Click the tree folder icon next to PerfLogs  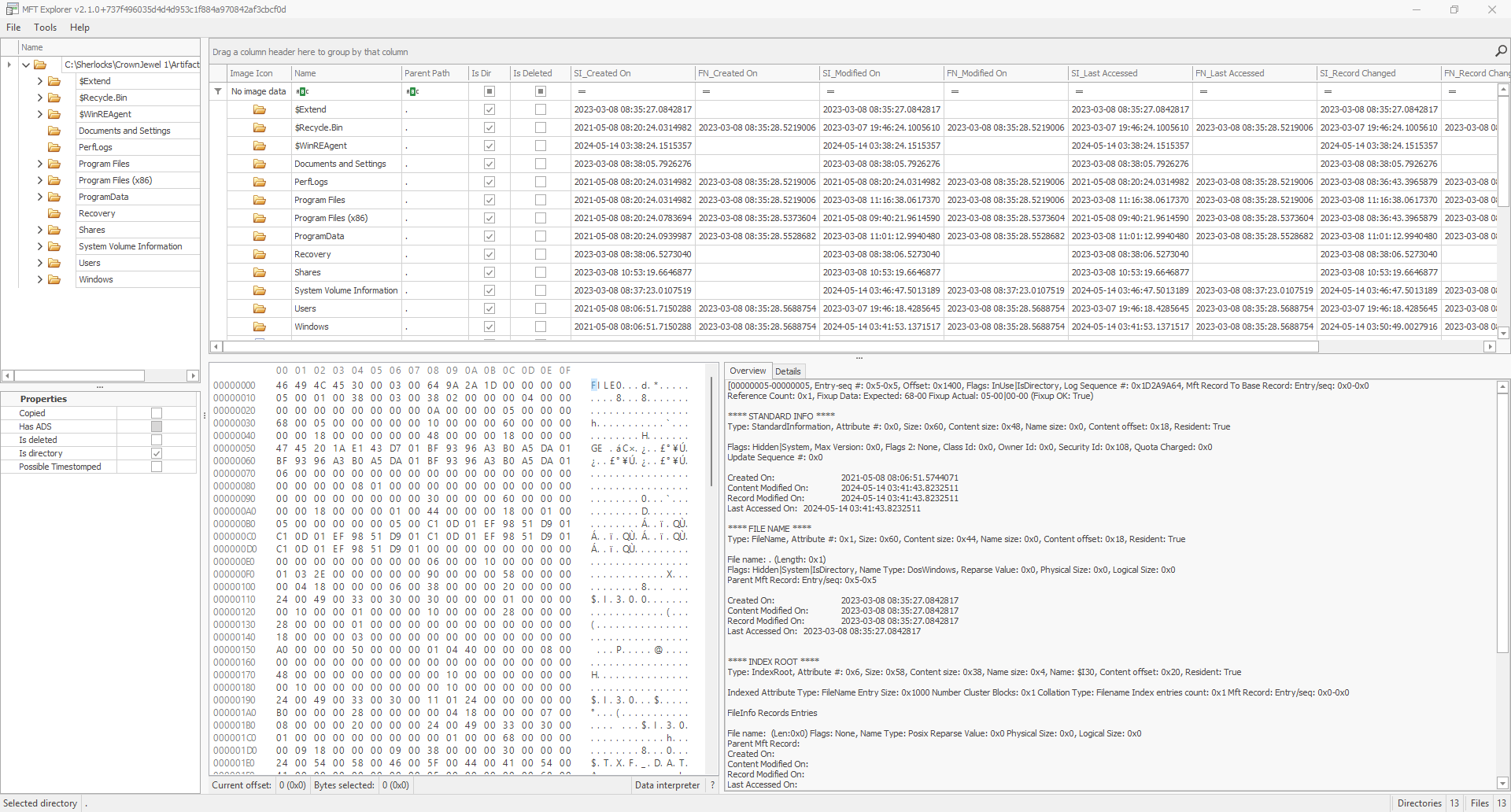[54, 147]
